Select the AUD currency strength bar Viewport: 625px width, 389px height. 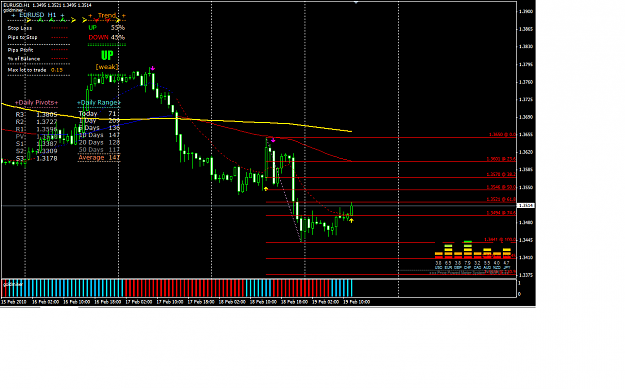(x=487, y=253)
